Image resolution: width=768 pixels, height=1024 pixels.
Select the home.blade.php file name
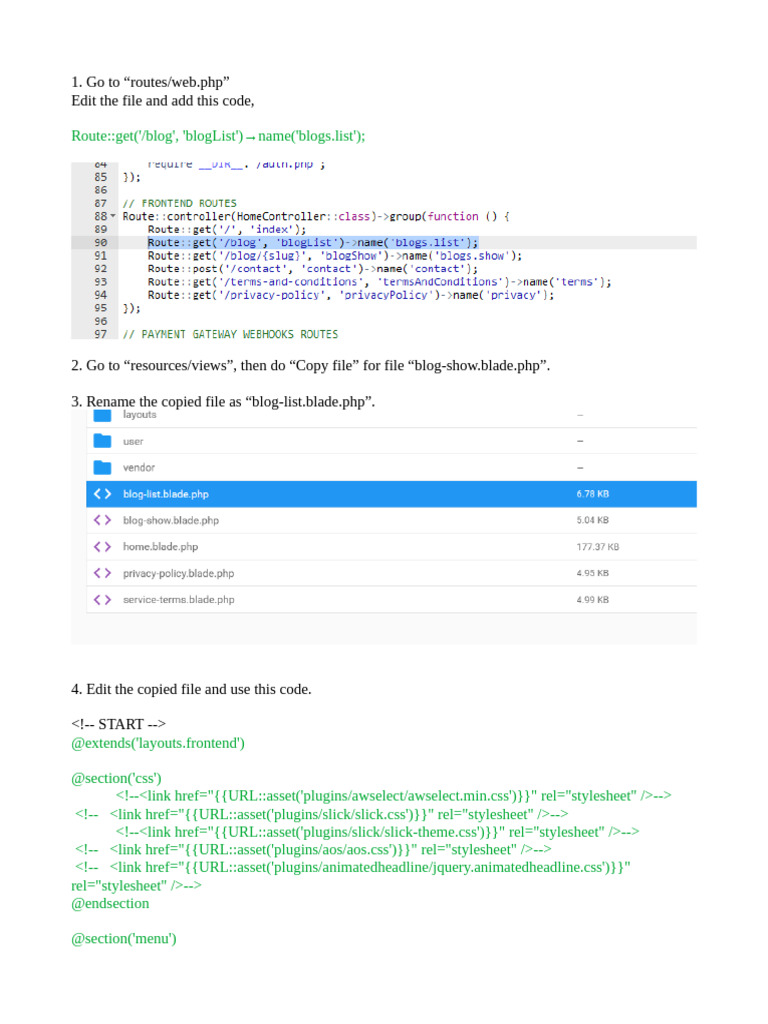pos(161,547)
